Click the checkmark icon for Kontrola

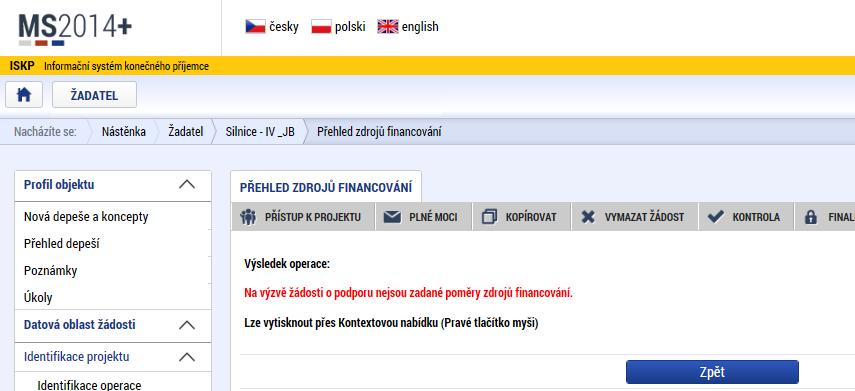click(x=715, y=217)
